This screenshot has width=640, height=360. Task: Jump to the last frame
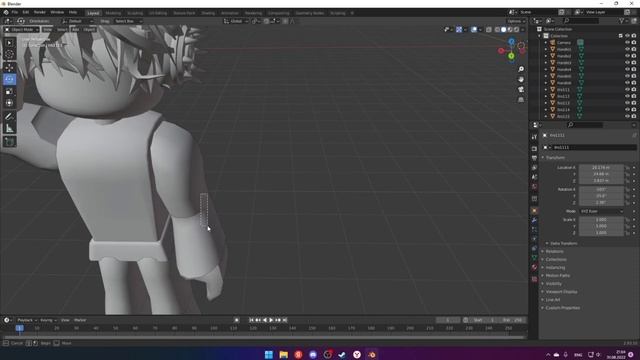coord(285,320)
